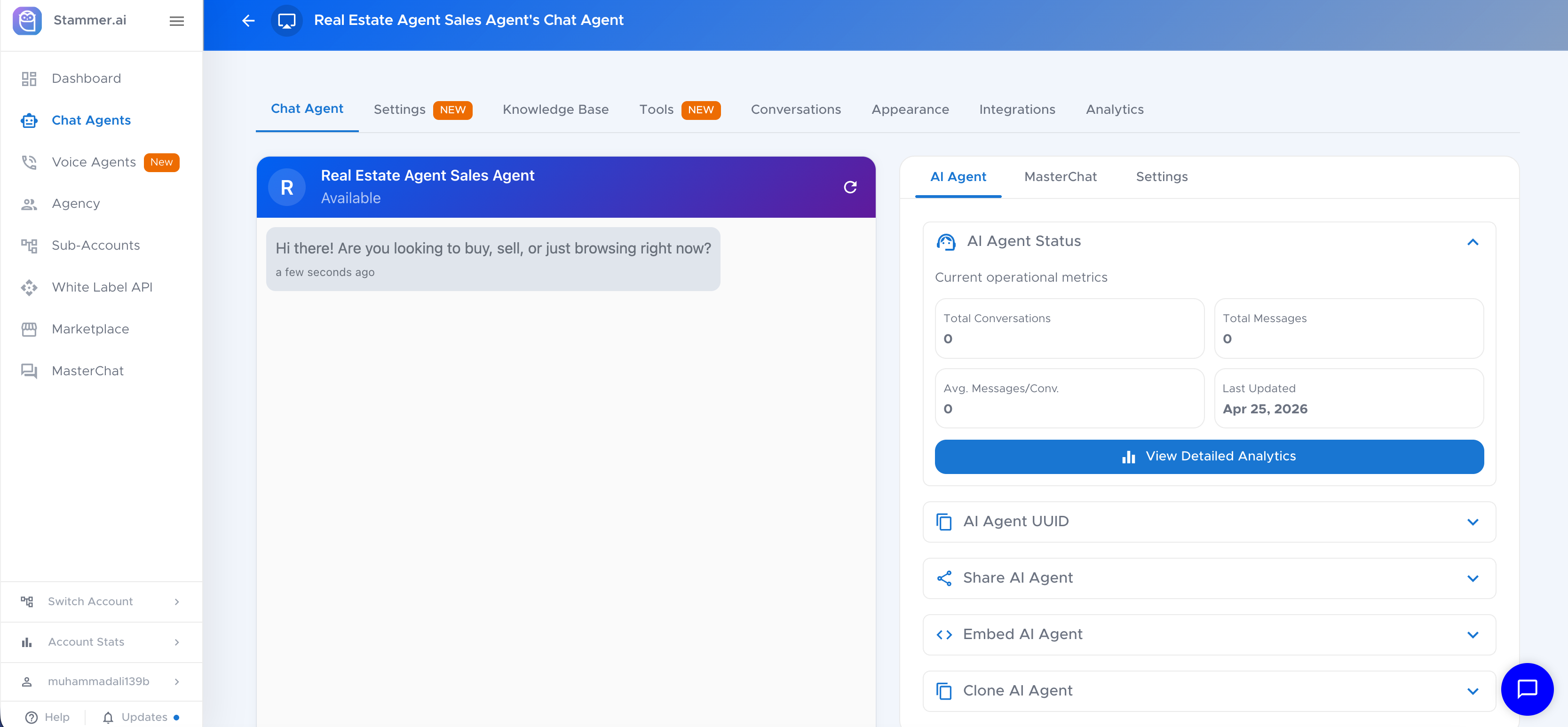Expand the Clone AI Agent section
The width and height of the screenshot is (1568, 727).
(1472, 691)
